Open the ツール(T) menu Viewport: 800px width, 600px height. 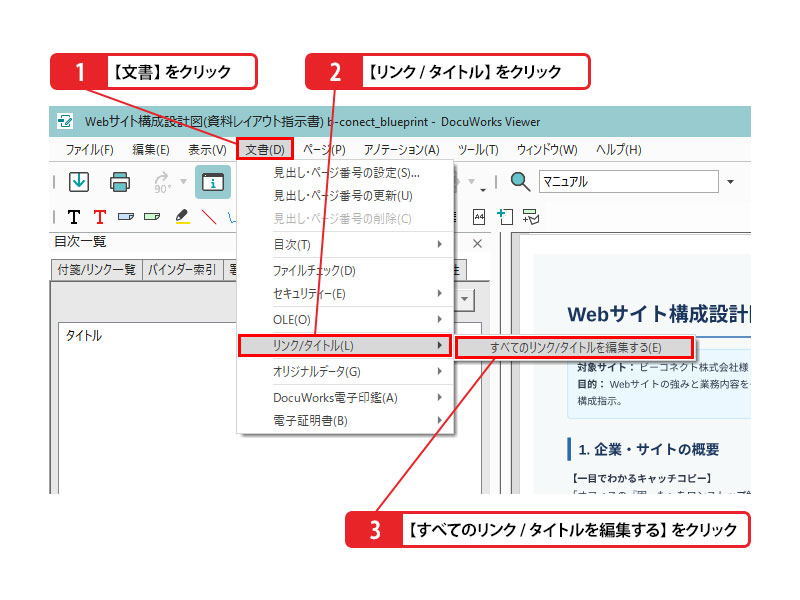(478, 149)
